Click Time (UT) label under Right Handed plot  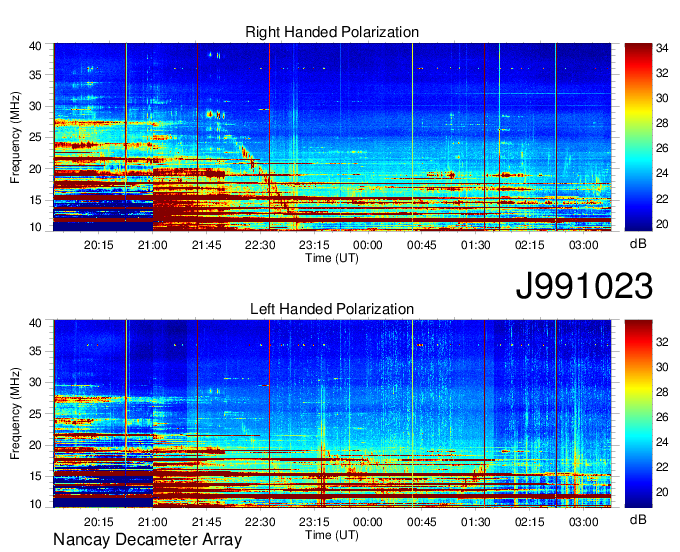(332, 258)
